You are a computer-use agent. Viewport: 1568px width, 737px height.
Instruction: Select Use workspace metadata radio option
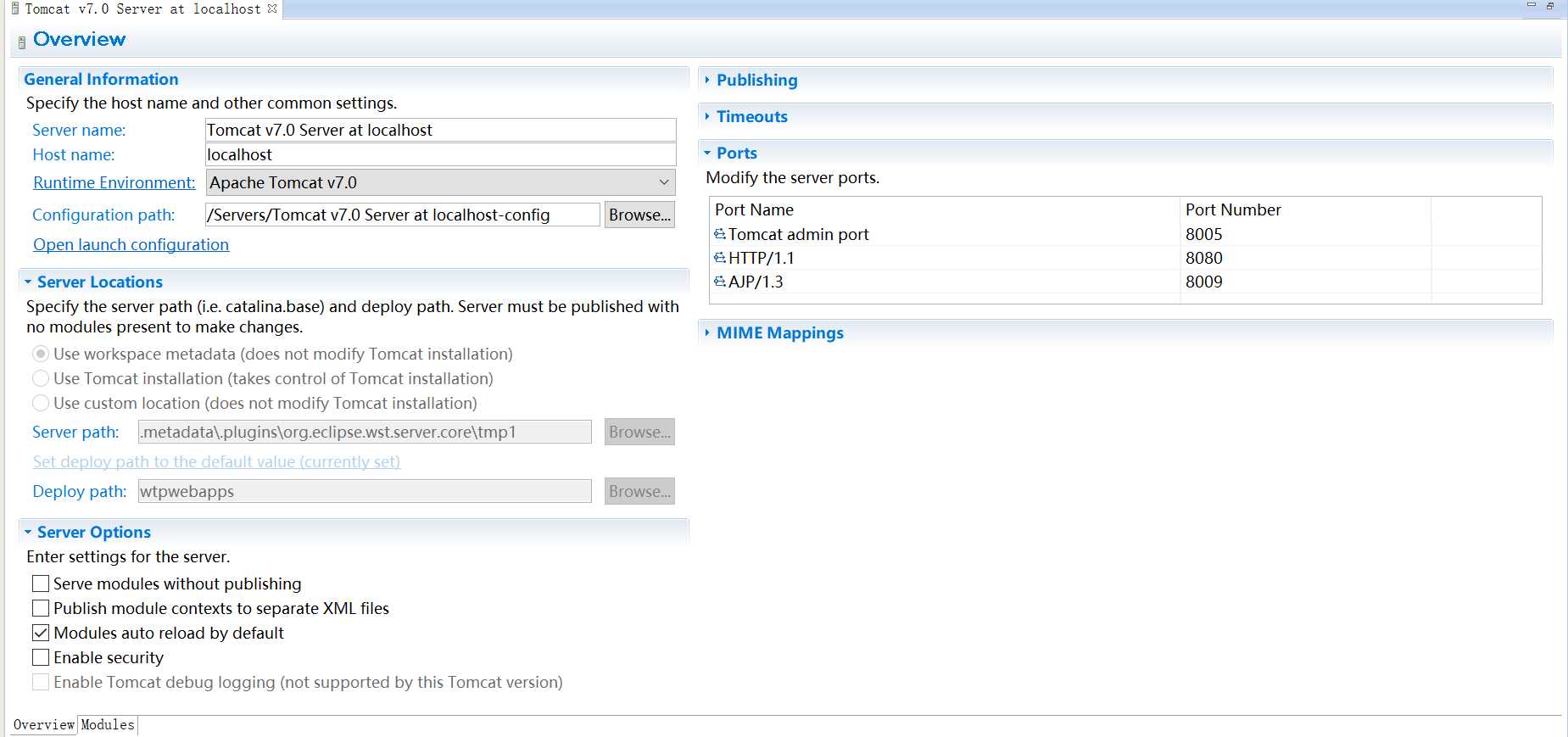[41, 354]
